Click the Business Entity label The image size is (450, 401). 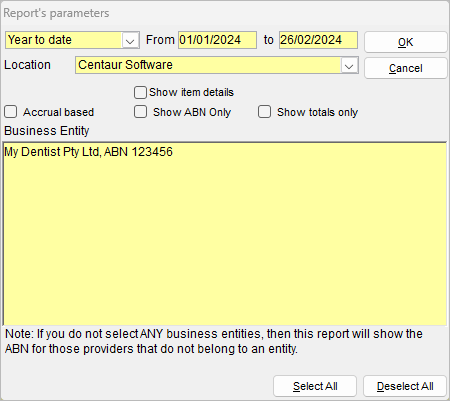click(47, 131)
